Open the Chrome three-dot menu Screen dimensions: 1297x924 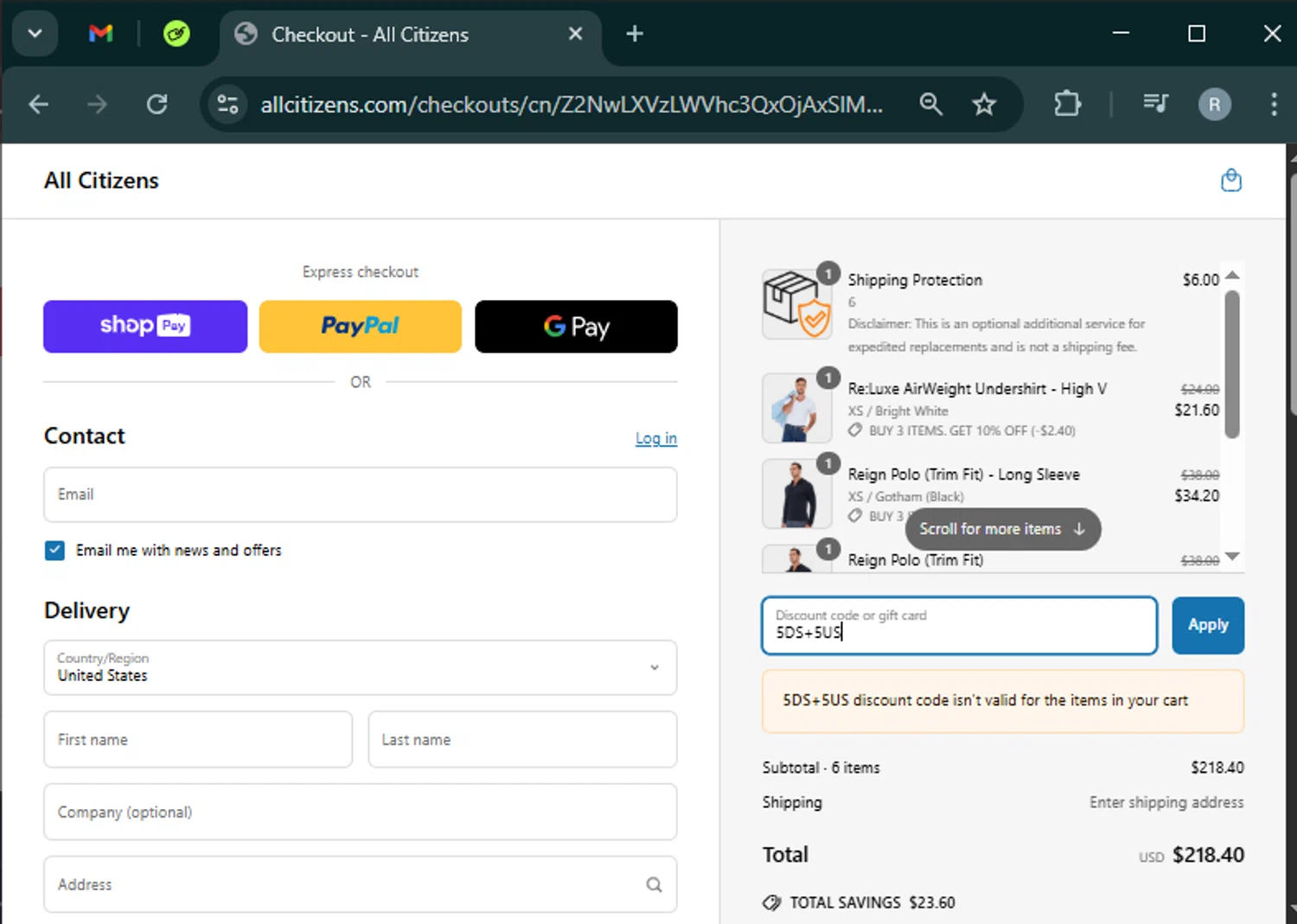tap(1274, 105)
